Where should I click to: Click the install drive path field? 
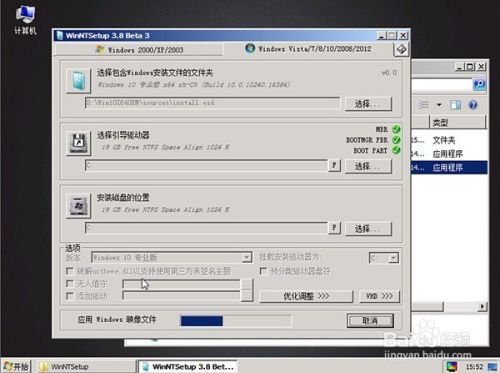pyautogui.click(x=206, y=228)
